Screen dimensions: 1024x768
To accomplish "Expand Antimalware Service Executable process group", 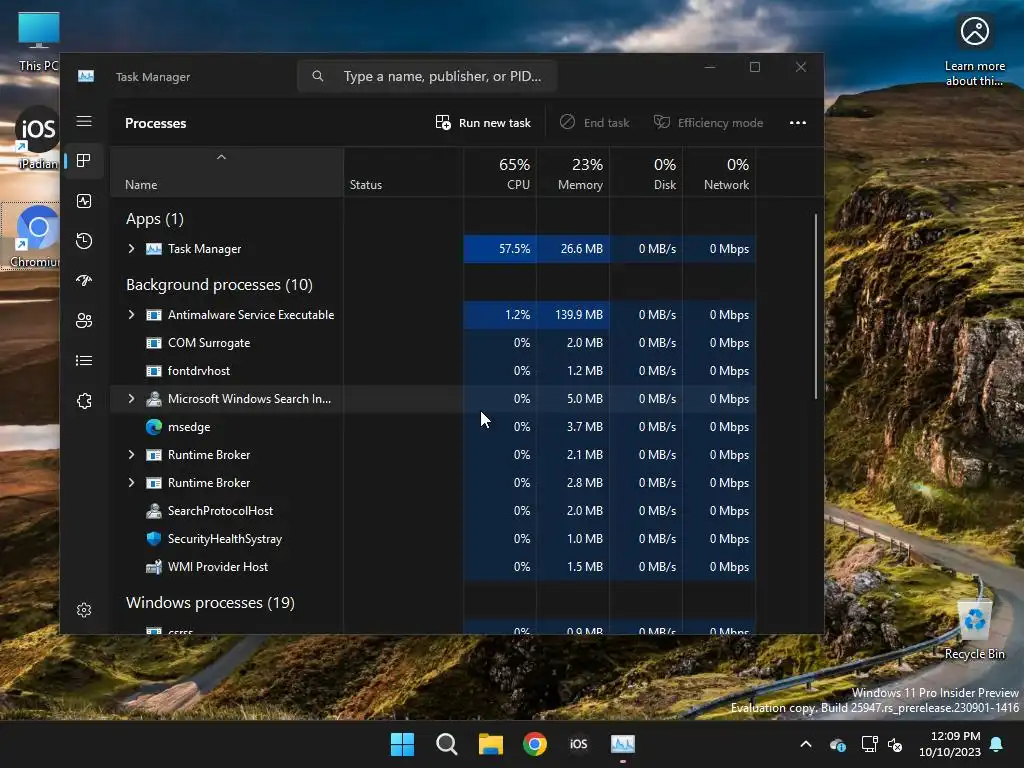I will coord(131,315).
